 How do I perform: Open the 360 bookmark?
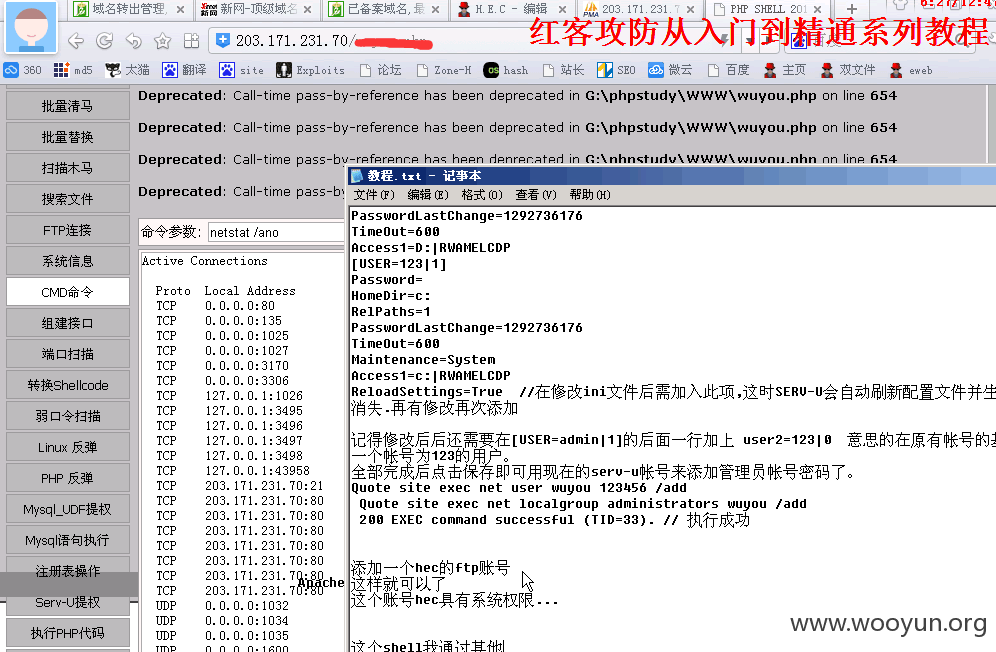click(22, 70)
